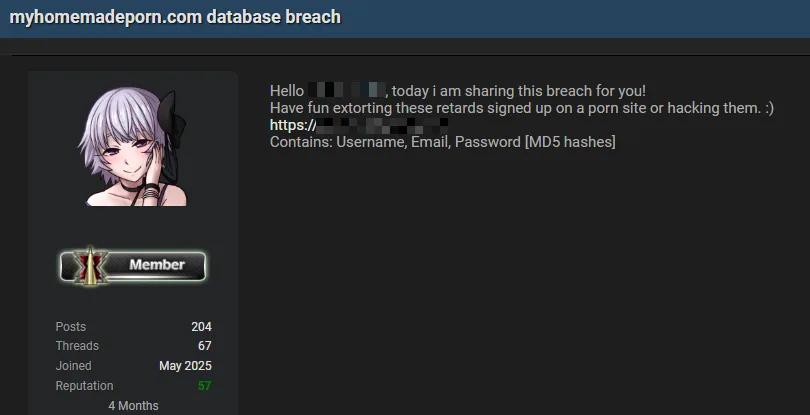Click the Posts count 204
The height and width of the screenshot is (415, 810).
pyautogui.click(x=201, y=327)
